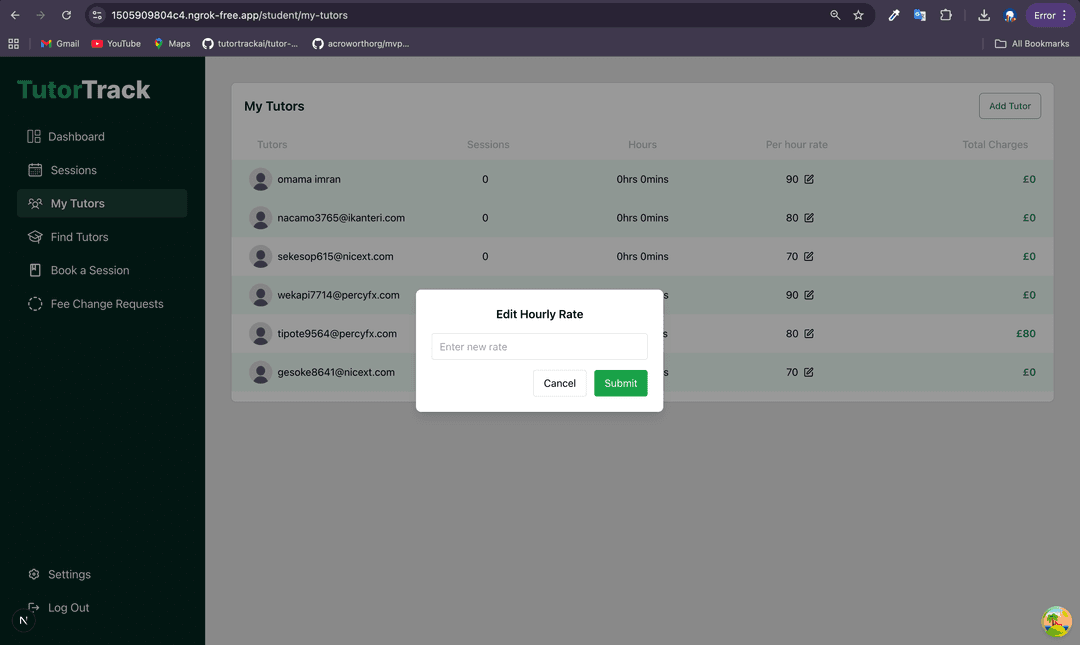Click the £80 total charge value
The width and height of the screenshot is (1080, 645).
point(1026,334)
